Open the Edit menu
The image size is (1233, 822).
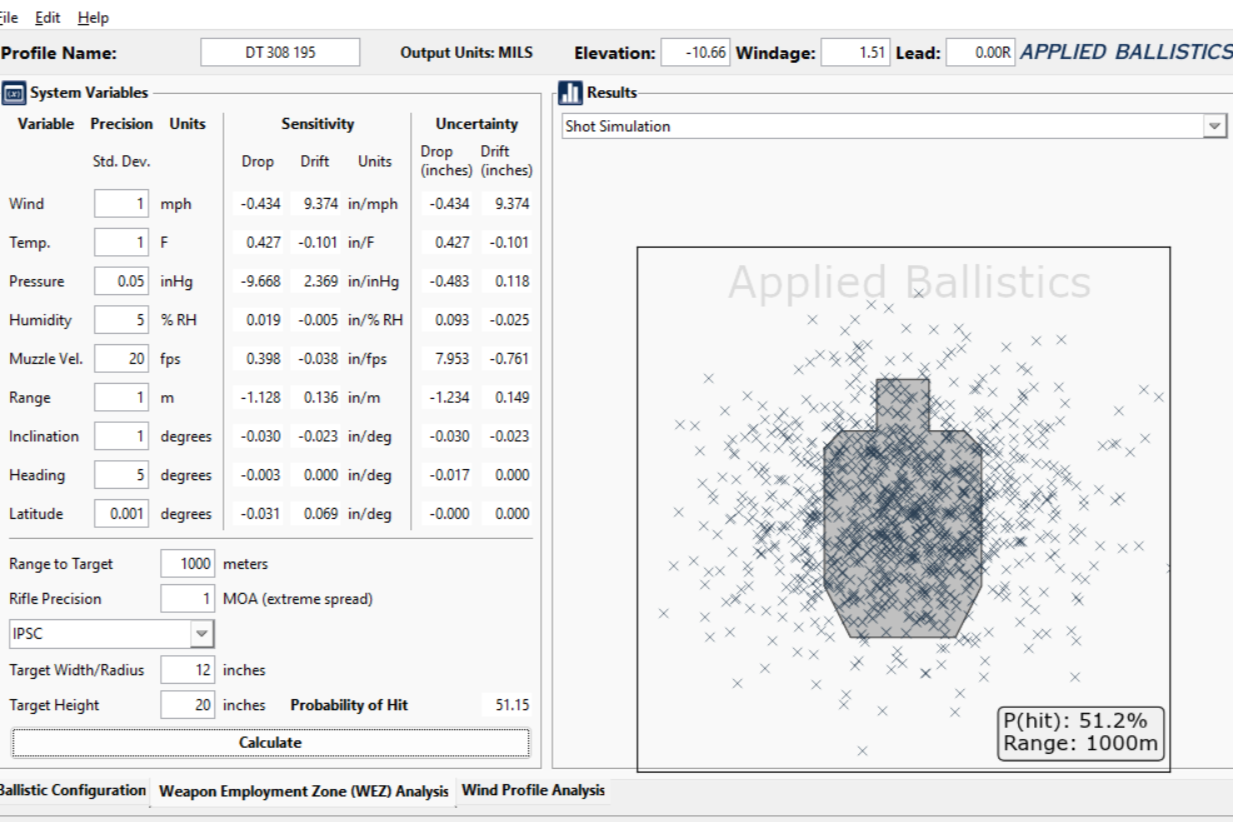[47, 18]
